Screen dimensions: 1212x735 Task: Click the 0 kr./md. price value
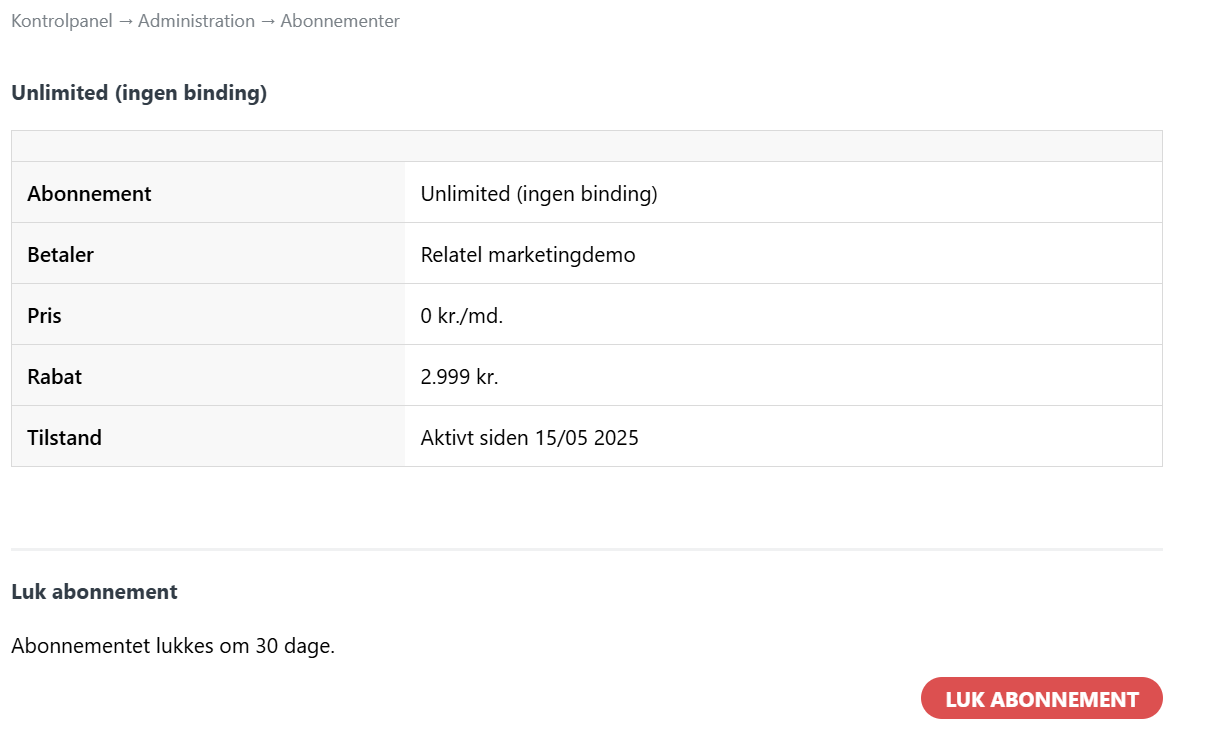[461, 316]
